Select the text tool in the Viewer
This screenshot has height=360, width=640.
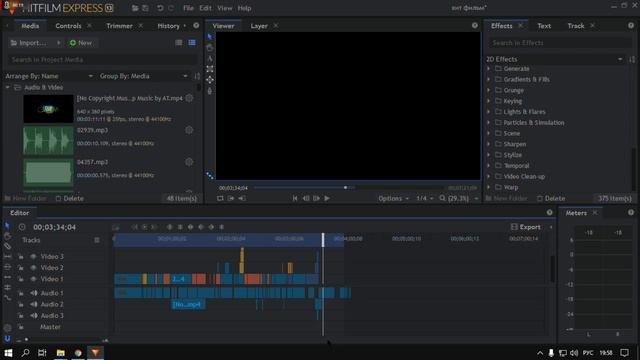[210, 58]
